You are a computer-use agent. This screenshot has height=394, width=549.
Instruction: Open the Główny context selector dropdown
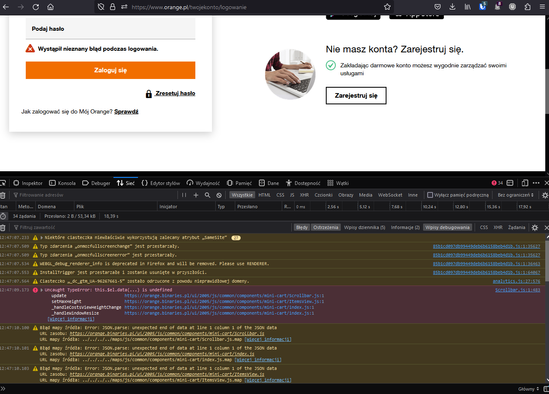[528, 389]
